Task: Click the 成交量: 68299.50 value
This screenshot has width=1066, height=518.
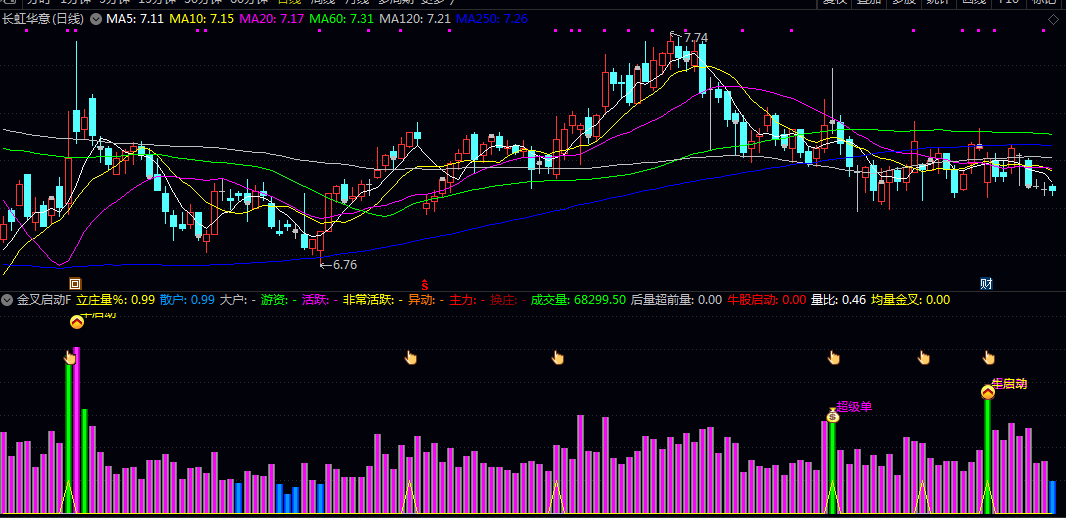Action: point(578,300)
